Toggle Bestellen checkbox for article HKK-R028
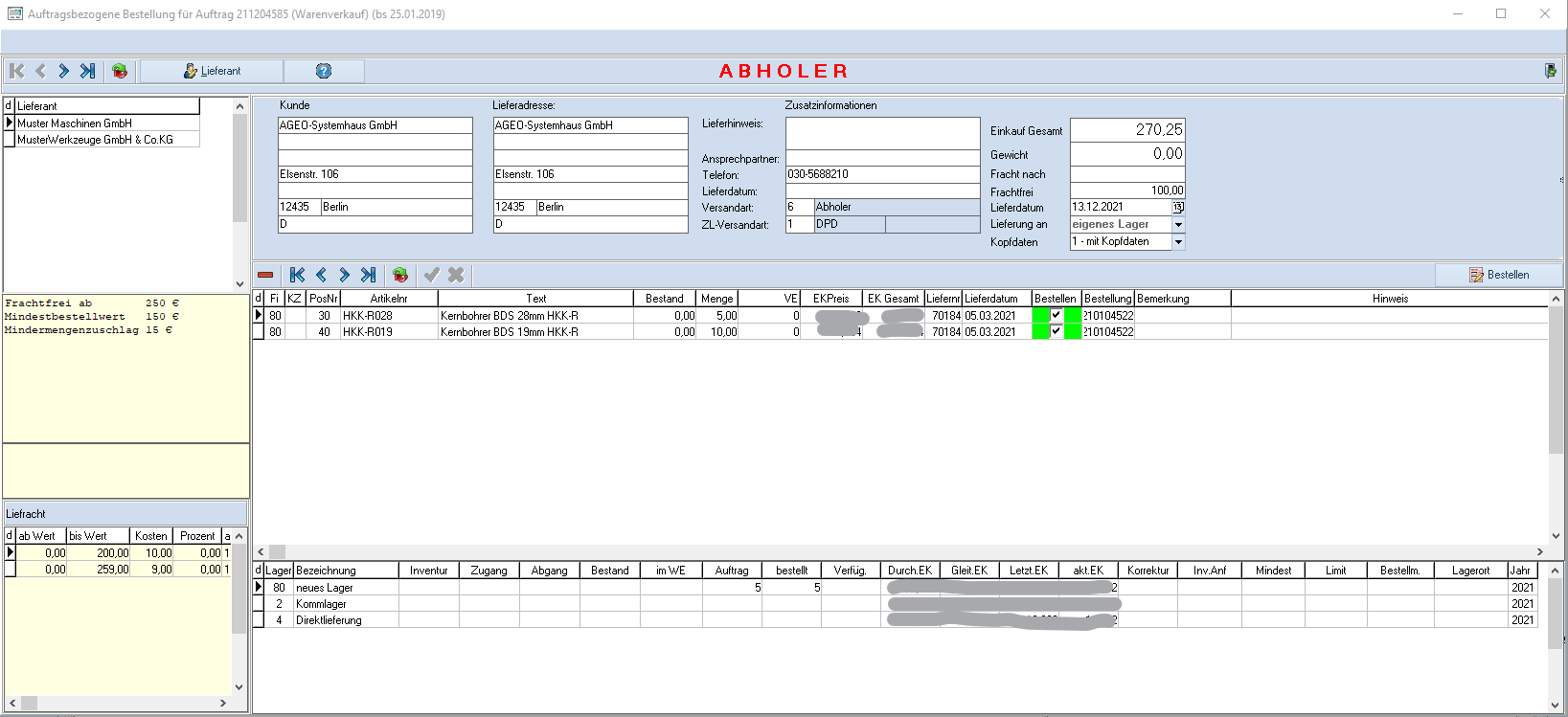 click(x=1057, y=315)
